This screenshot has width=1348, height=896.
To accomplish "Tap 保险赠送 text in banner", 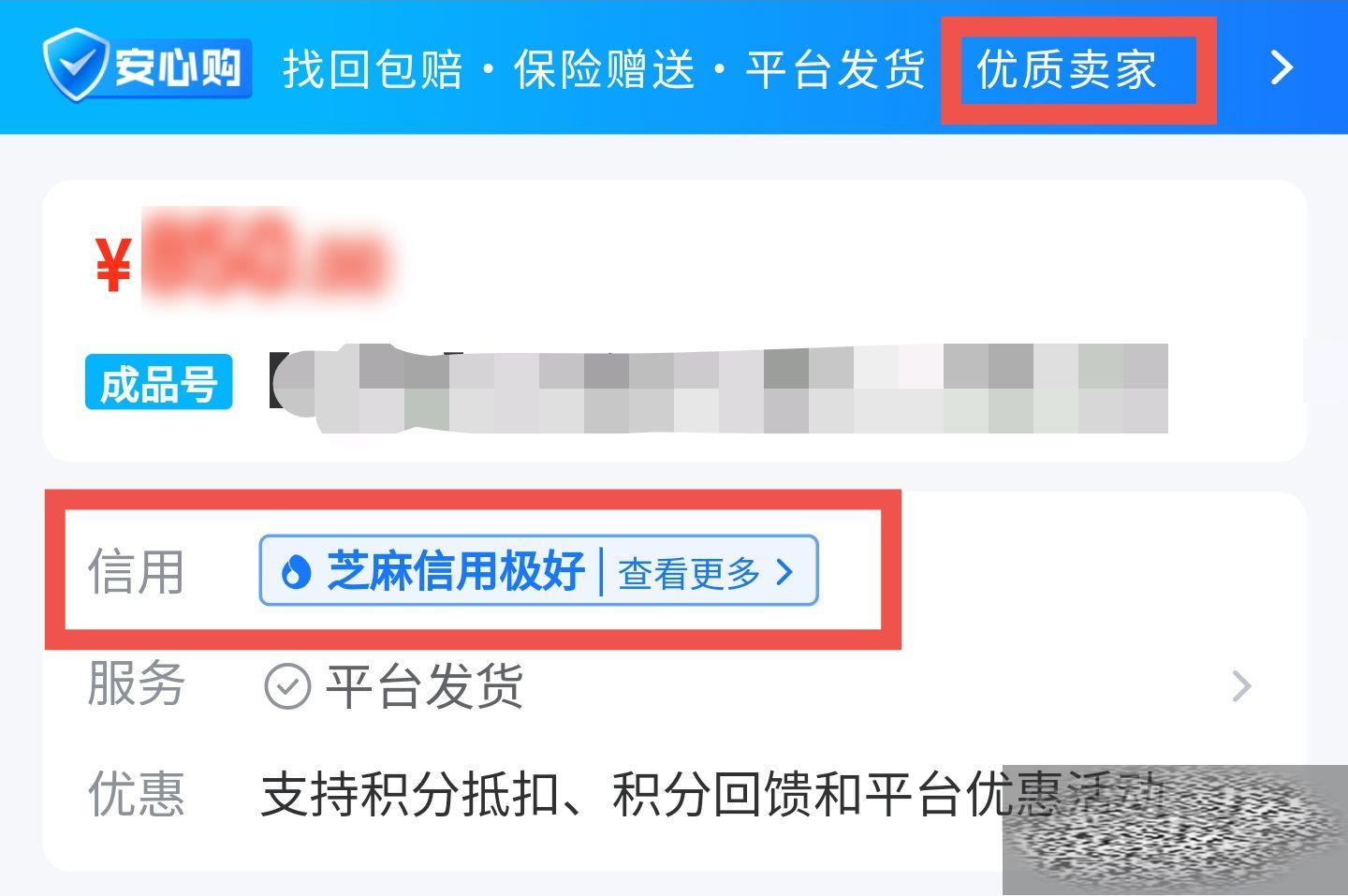I will pos(605,69).
